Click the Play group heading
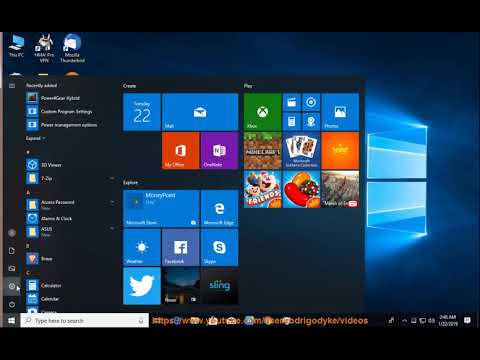 tap(248, 86)
